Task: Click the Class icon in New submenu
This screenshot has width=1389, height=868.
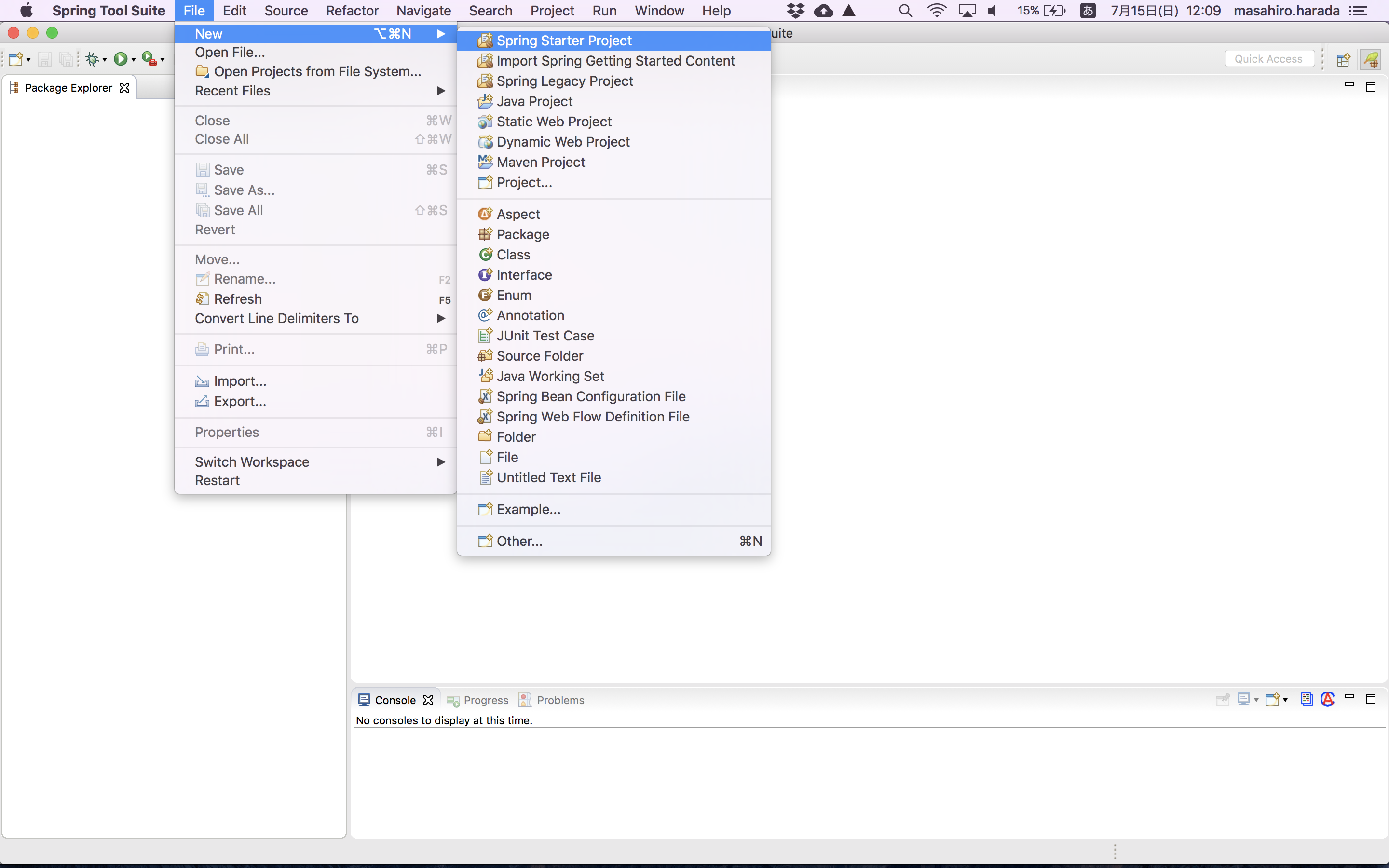Action: click(x=485, y=254)
